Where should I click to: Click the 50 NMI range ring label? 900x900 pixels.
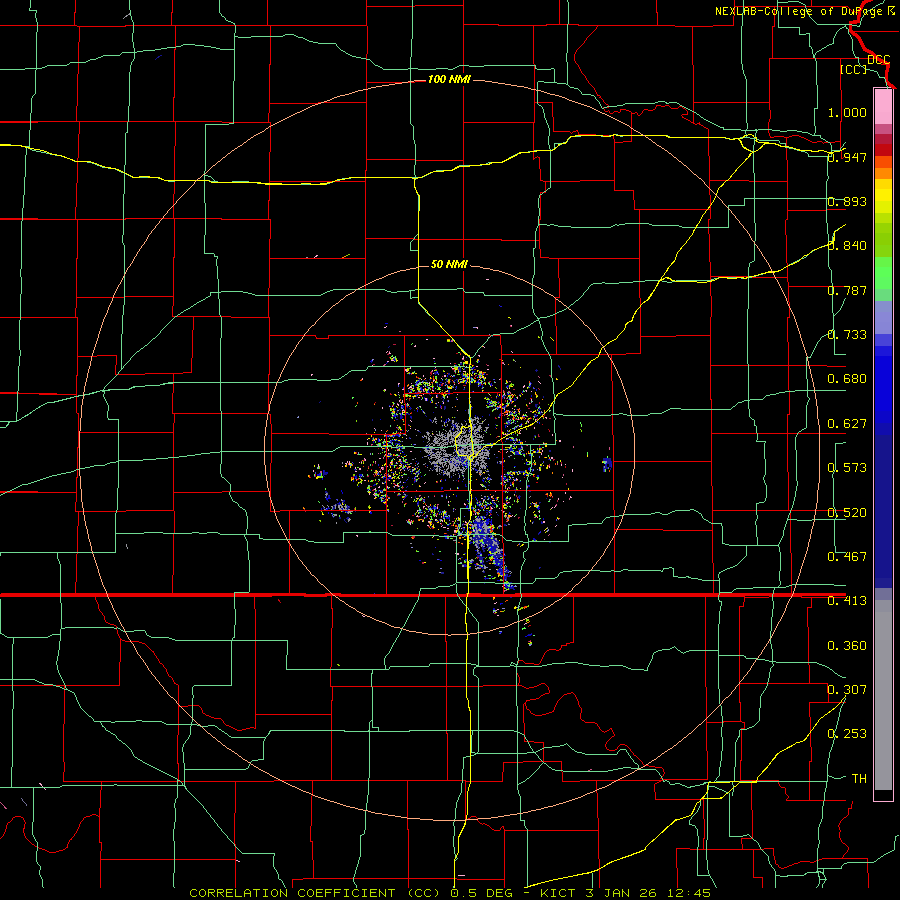(x=449, y=264)
